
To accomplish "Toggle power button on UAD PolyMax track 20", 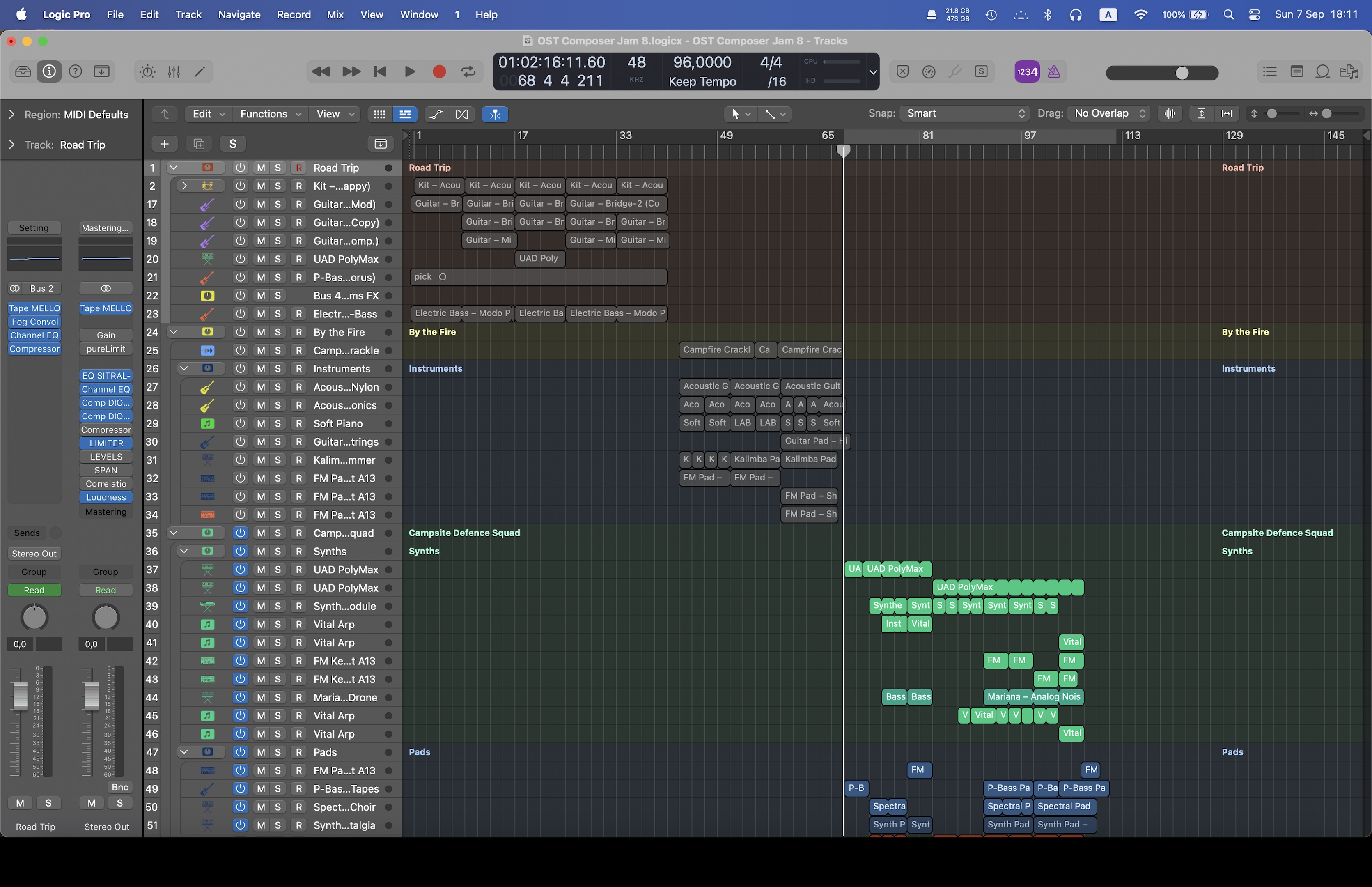I will point(240,259).
